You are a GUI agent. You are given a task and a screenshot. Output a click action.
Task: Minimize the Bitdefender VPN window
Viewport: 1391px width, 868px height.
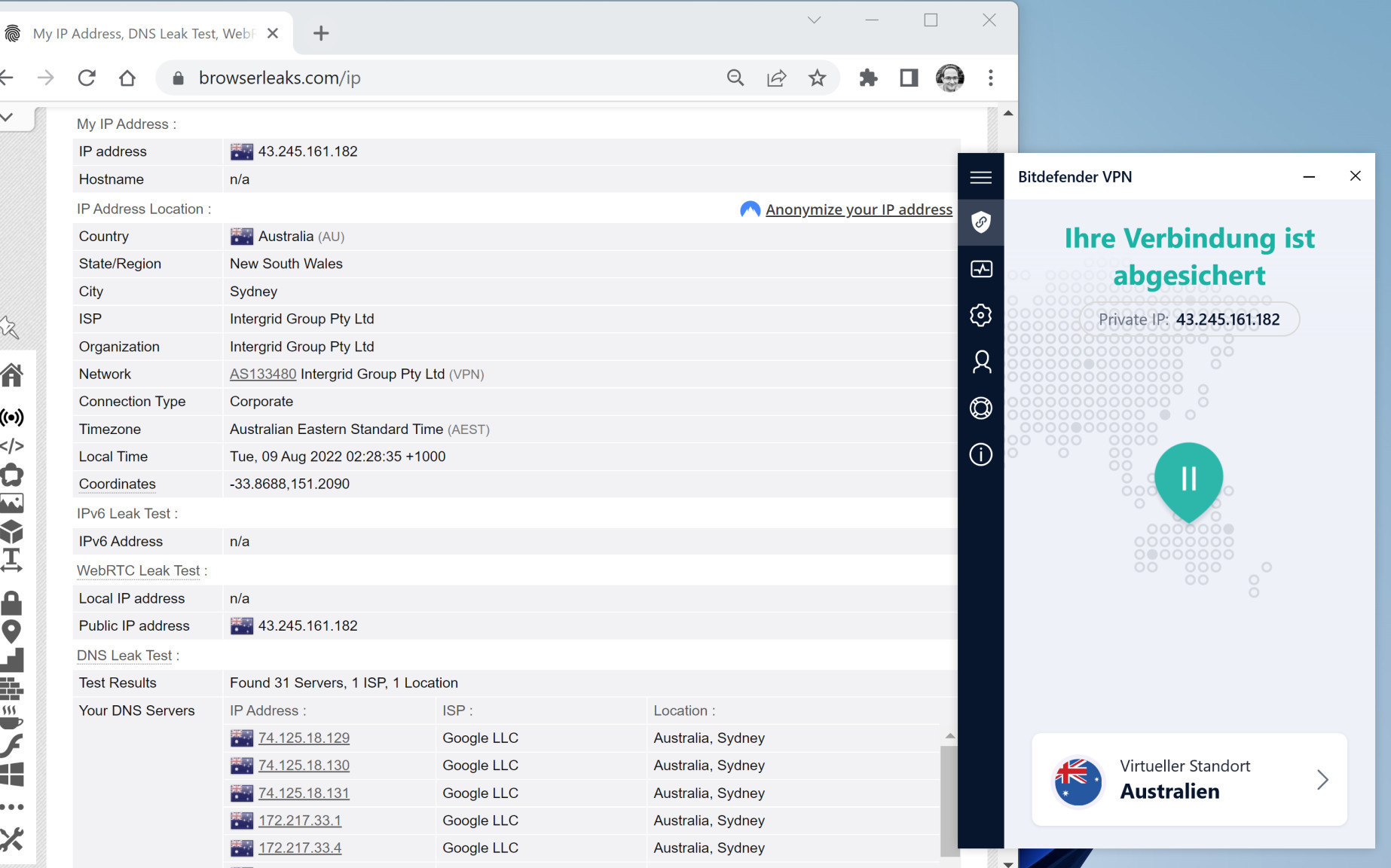coord(1309,176)
